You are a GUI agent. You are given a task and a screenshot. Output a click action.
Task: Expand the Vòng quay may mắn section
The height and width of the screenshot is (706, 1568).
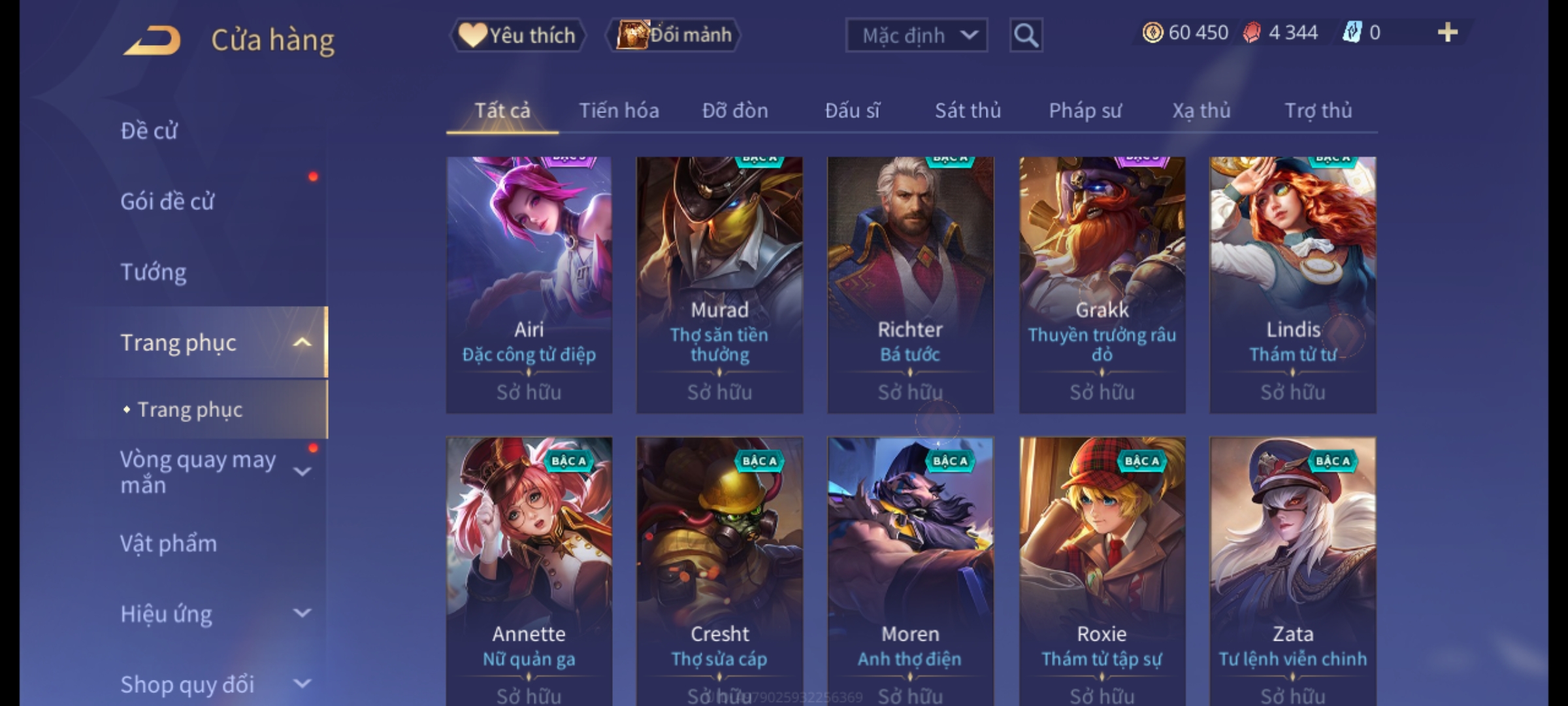pos(302,471)
